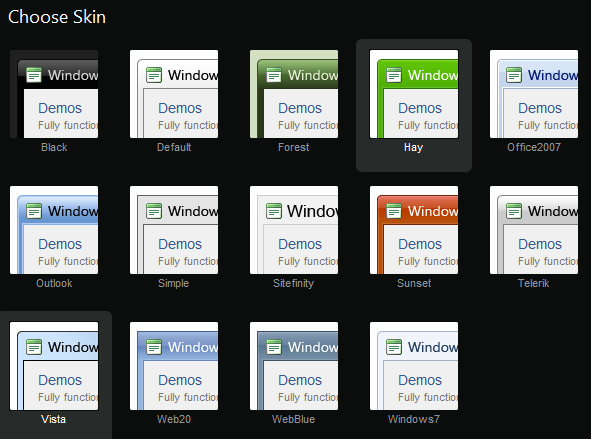Screen dimensions: 591x439
Task: Select the Vista skin thumbnail
Action: tap(54, 366)
